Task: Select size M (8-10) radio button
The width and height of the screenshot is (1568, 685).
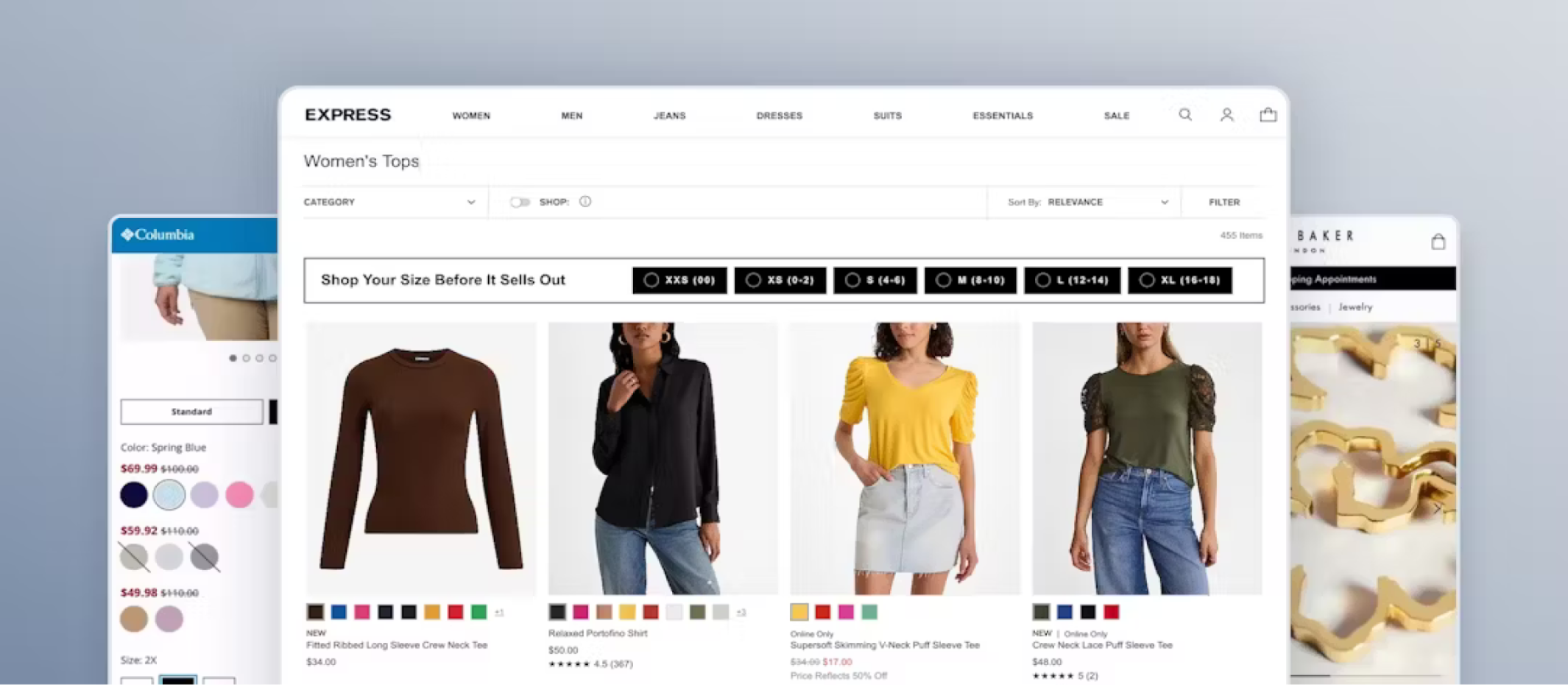Action: pos(944,280)
